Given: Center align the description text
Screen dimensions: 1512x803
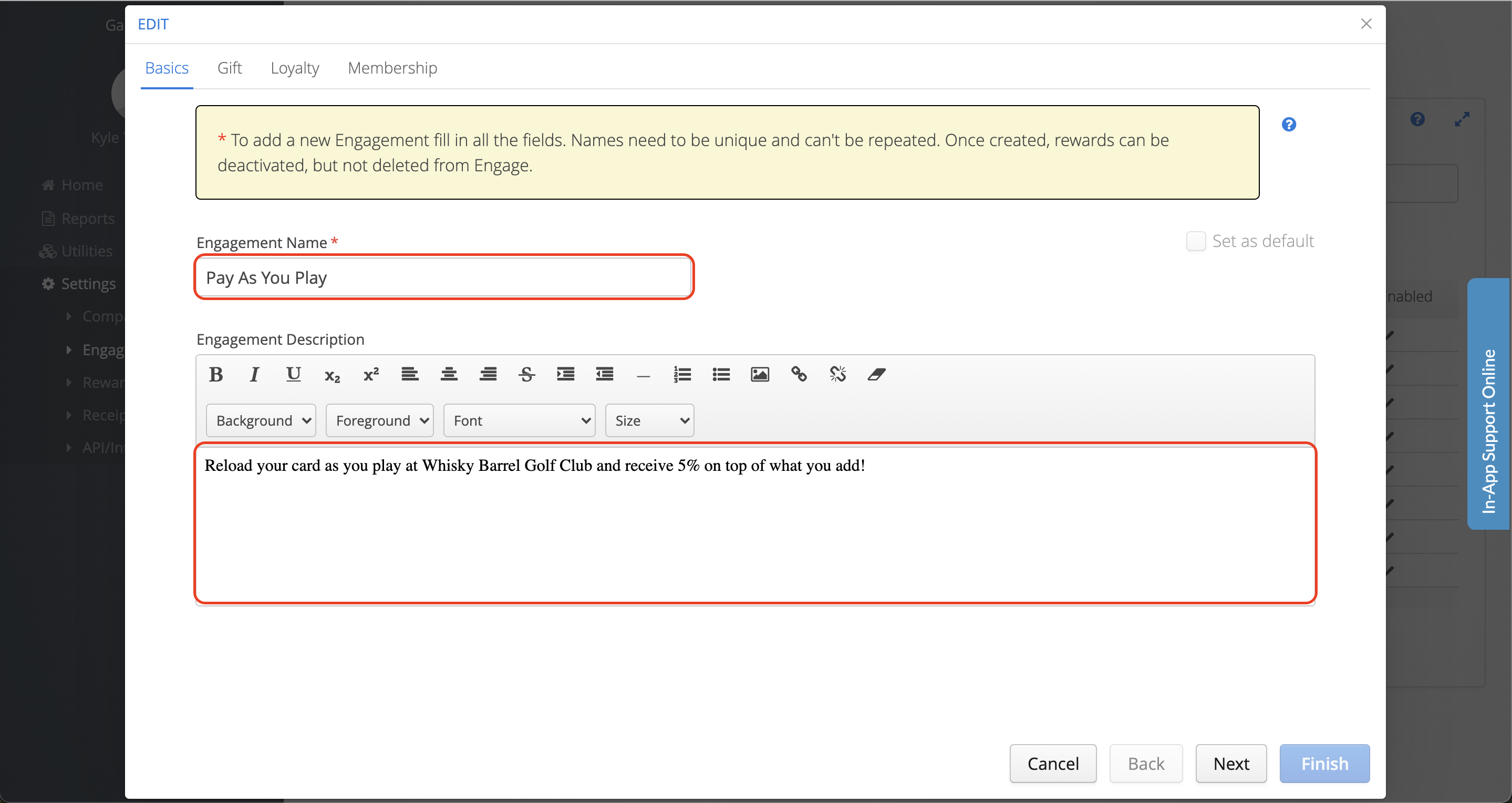Looking at the screenshot, I should (x=449, y=374).
